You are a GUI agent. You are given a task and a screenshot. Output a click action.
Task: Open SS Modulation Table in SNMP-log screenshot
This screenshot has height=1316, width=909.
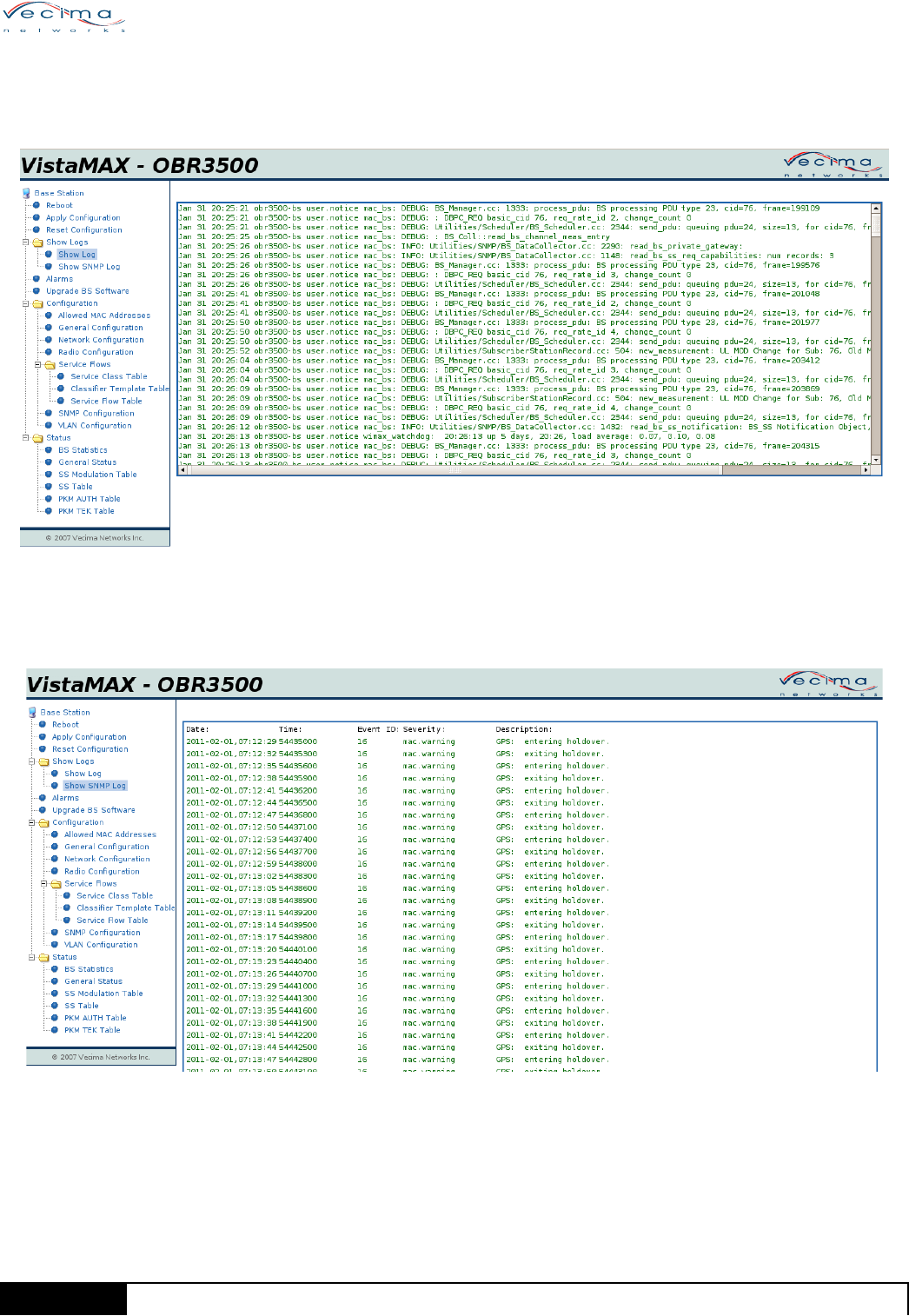[103, 994]
